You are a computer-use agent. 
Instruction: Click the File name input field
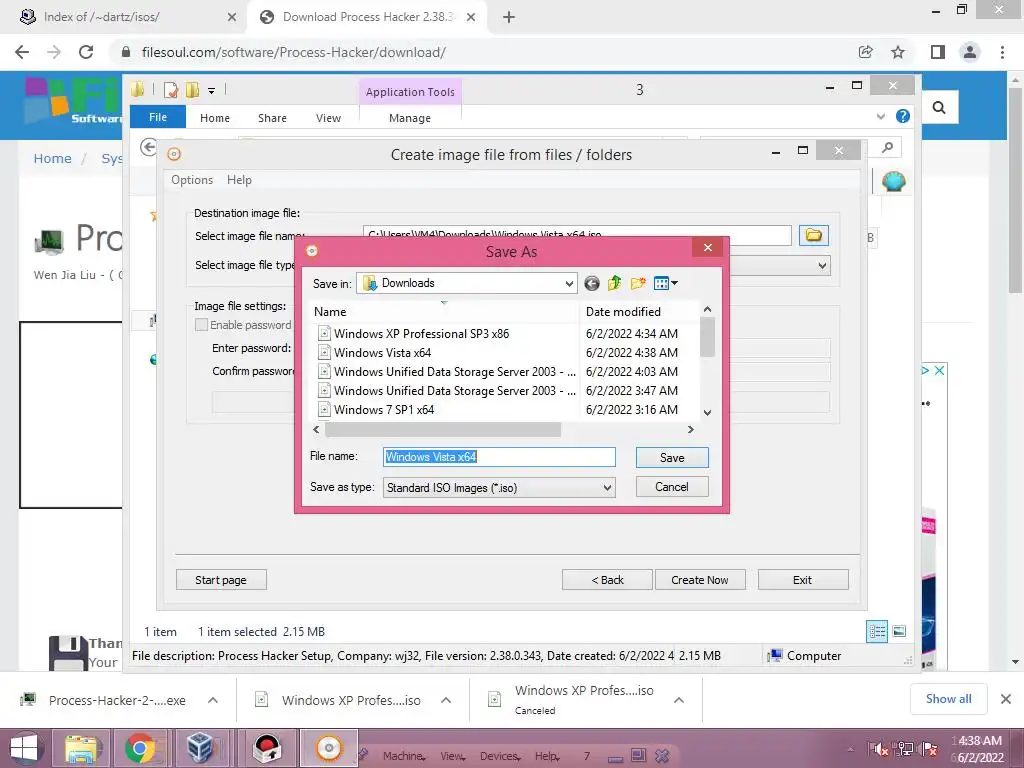[x=499, y=457]
